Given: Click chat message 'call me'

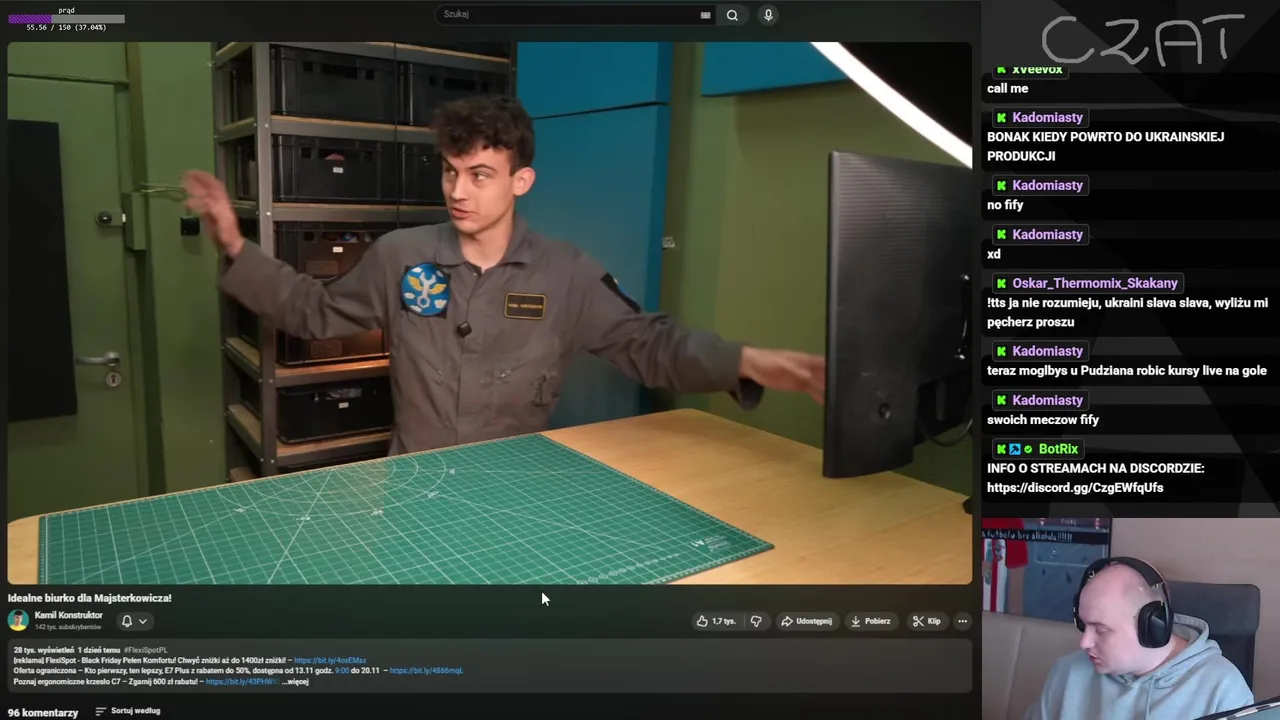Looking at the screenshot, I should [1007, 88].
